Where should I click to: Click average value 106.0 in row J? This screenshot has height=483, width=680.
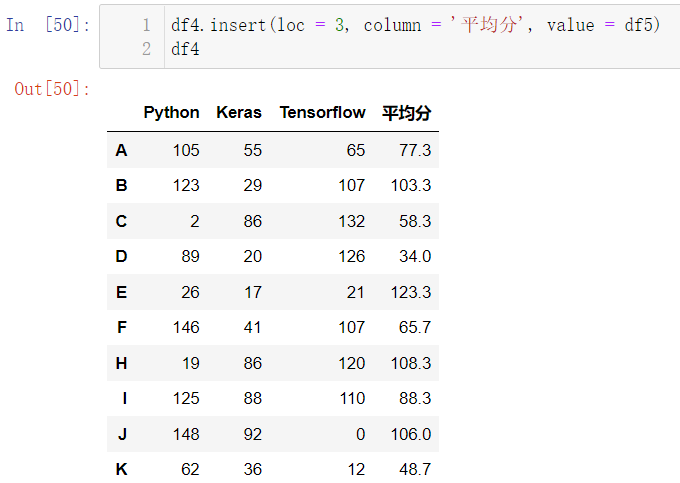tap(411, 434)
